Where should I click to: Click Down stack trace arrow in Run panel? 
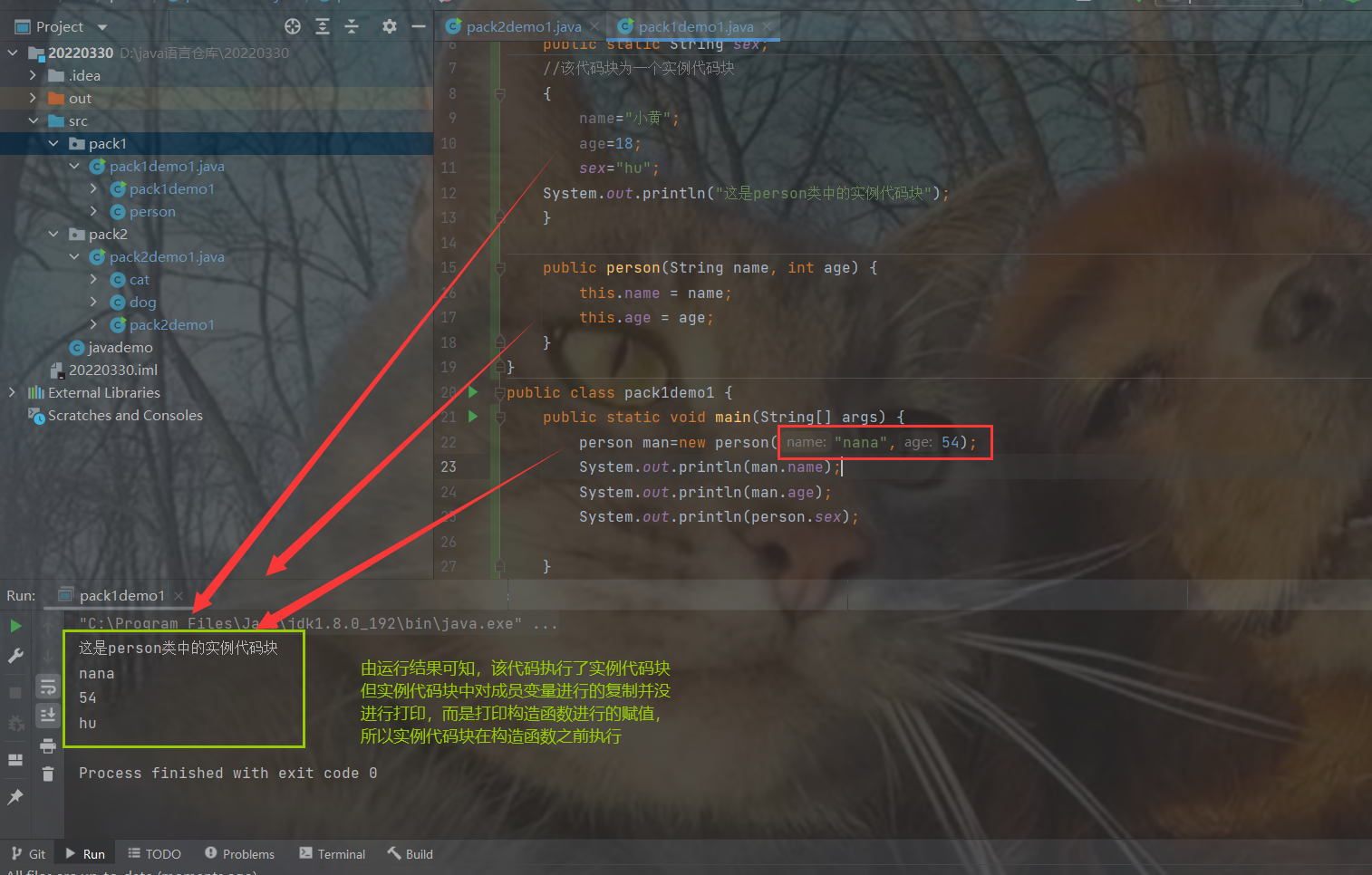tap(49, 656)
